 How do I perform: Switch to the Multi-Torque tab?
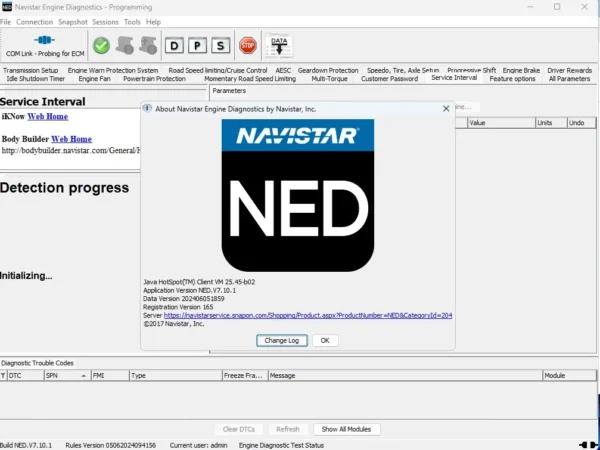tap(329, 79)
